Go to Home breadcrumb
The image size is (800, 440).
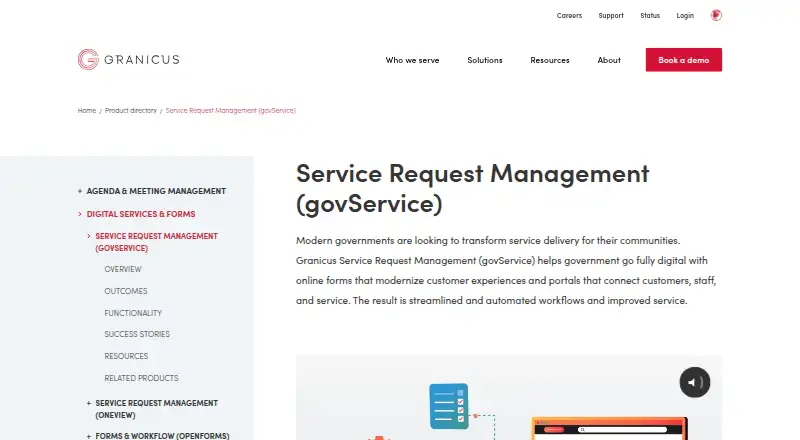pyautogui.click(x=87, y=110)
